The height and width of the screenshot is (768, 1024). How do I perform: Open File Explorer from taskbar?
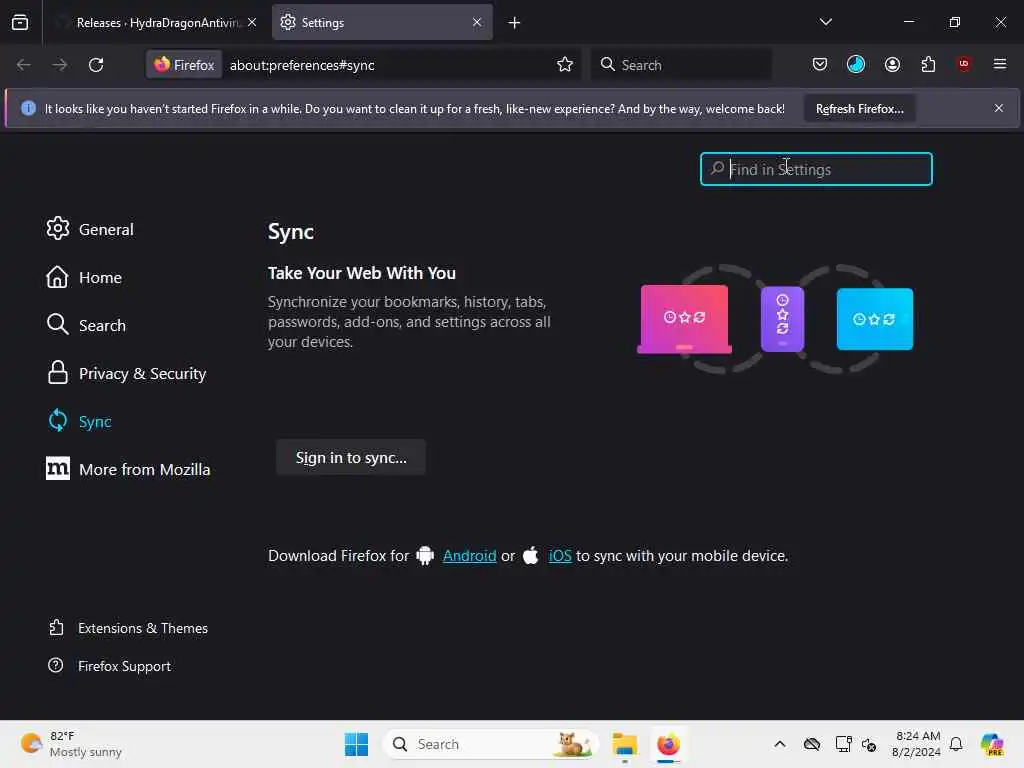click(624, 744)
